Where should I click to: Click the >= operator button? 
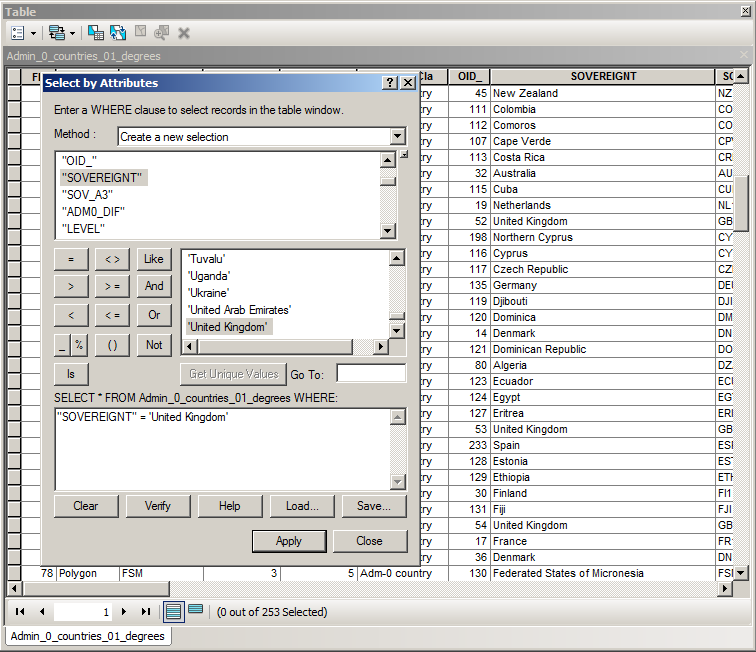point(112,286)
